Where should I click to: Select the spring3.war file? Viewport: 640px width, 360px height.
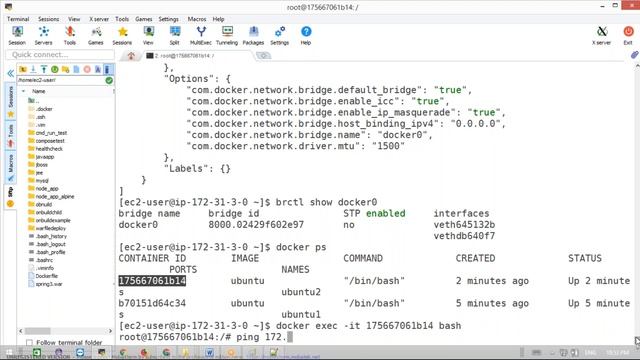tap(45, 284)
